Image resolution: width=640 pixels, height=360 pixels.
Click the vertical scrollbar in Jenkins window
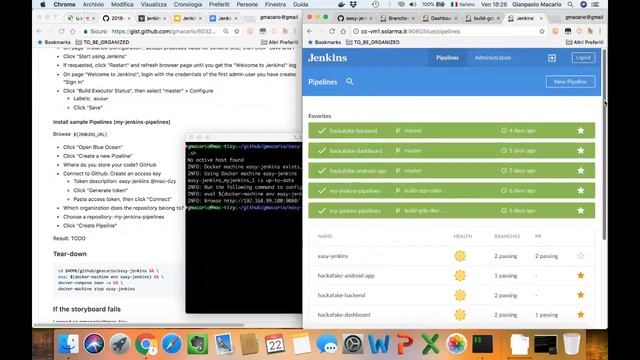(604, 144)
